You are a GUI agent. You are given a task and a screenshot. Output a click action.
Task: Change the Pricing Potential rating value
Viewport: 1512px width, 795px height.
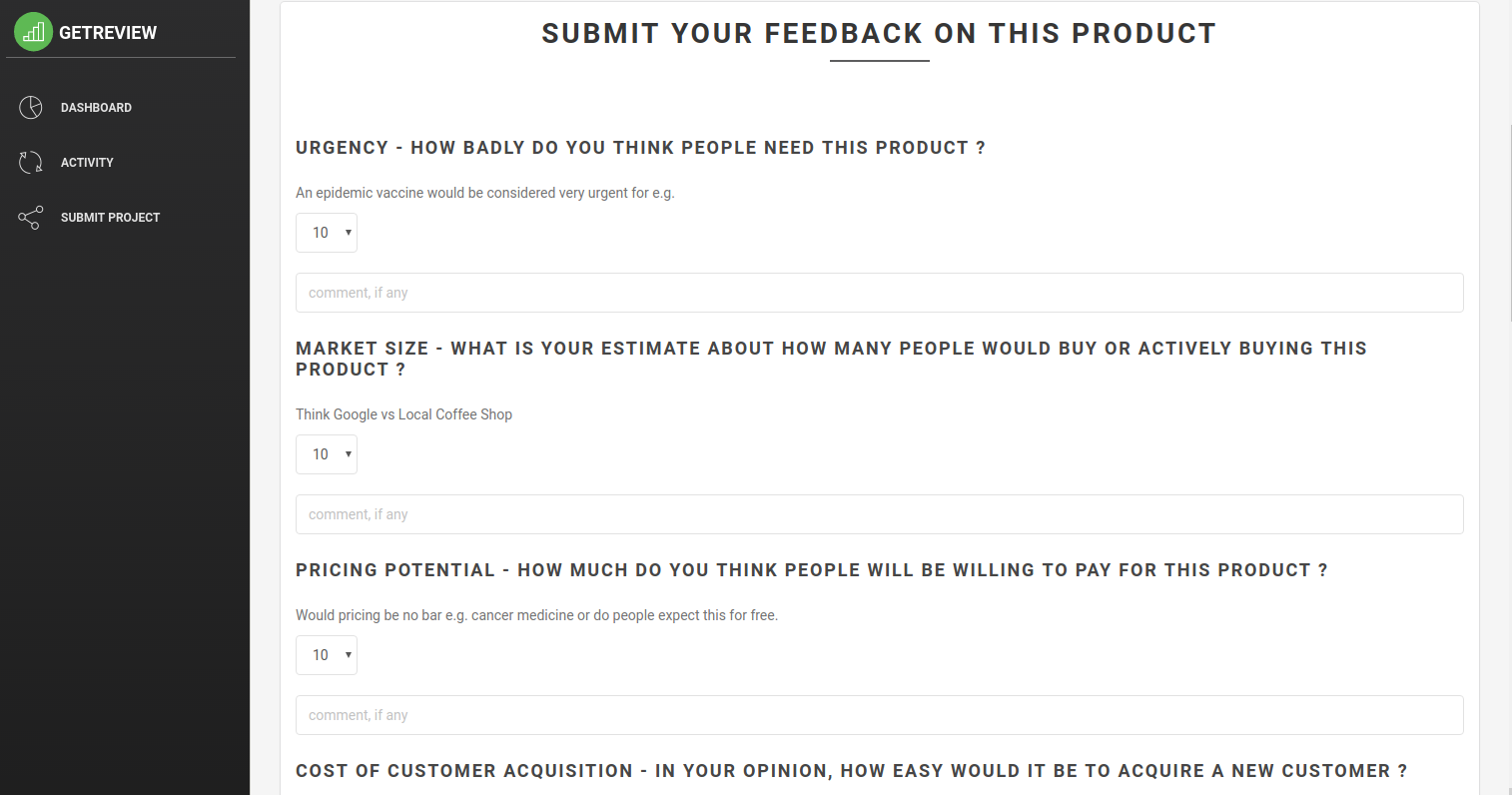326,654
